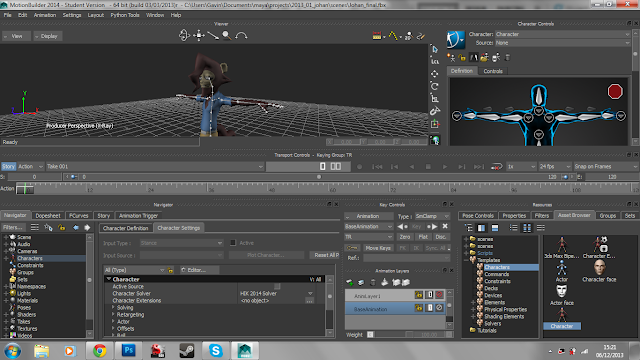
Task: Open Photoshop from the taskbar
Action: (128, 350)
